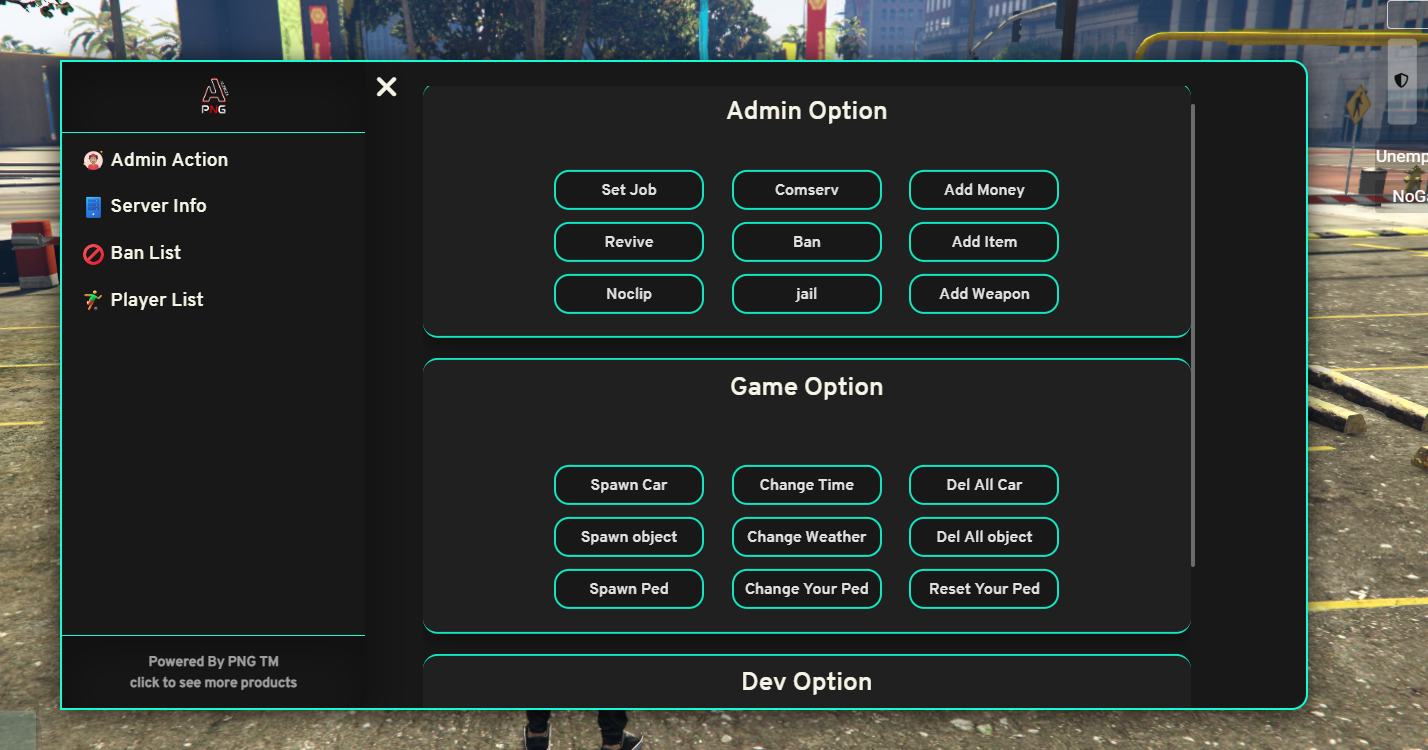Choose the Spawn Car button
This screenshot has height=750, width=1428.
[x=629, y=485]
